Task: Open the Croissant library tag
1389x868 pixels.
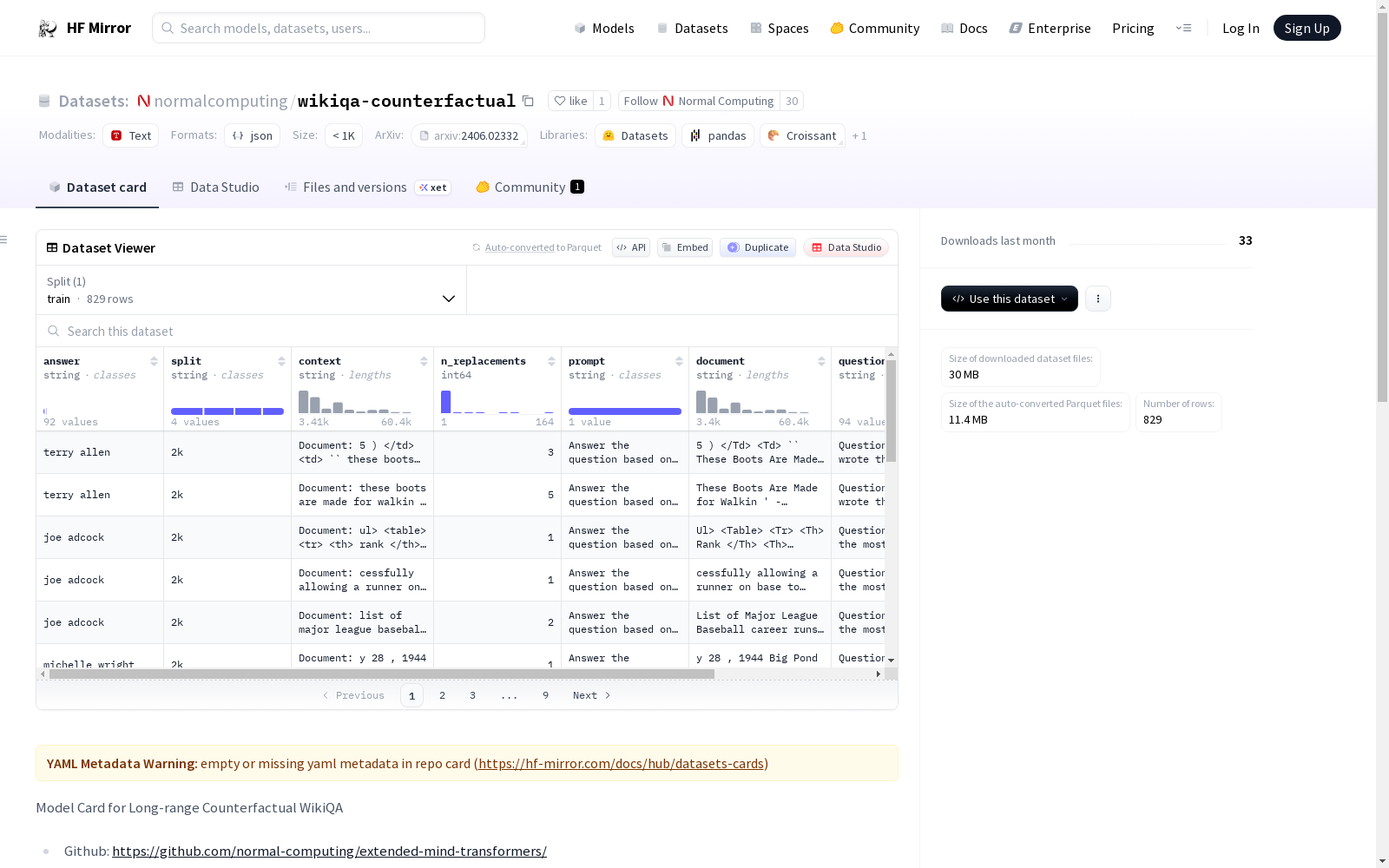Action: (x=802, y=135)
